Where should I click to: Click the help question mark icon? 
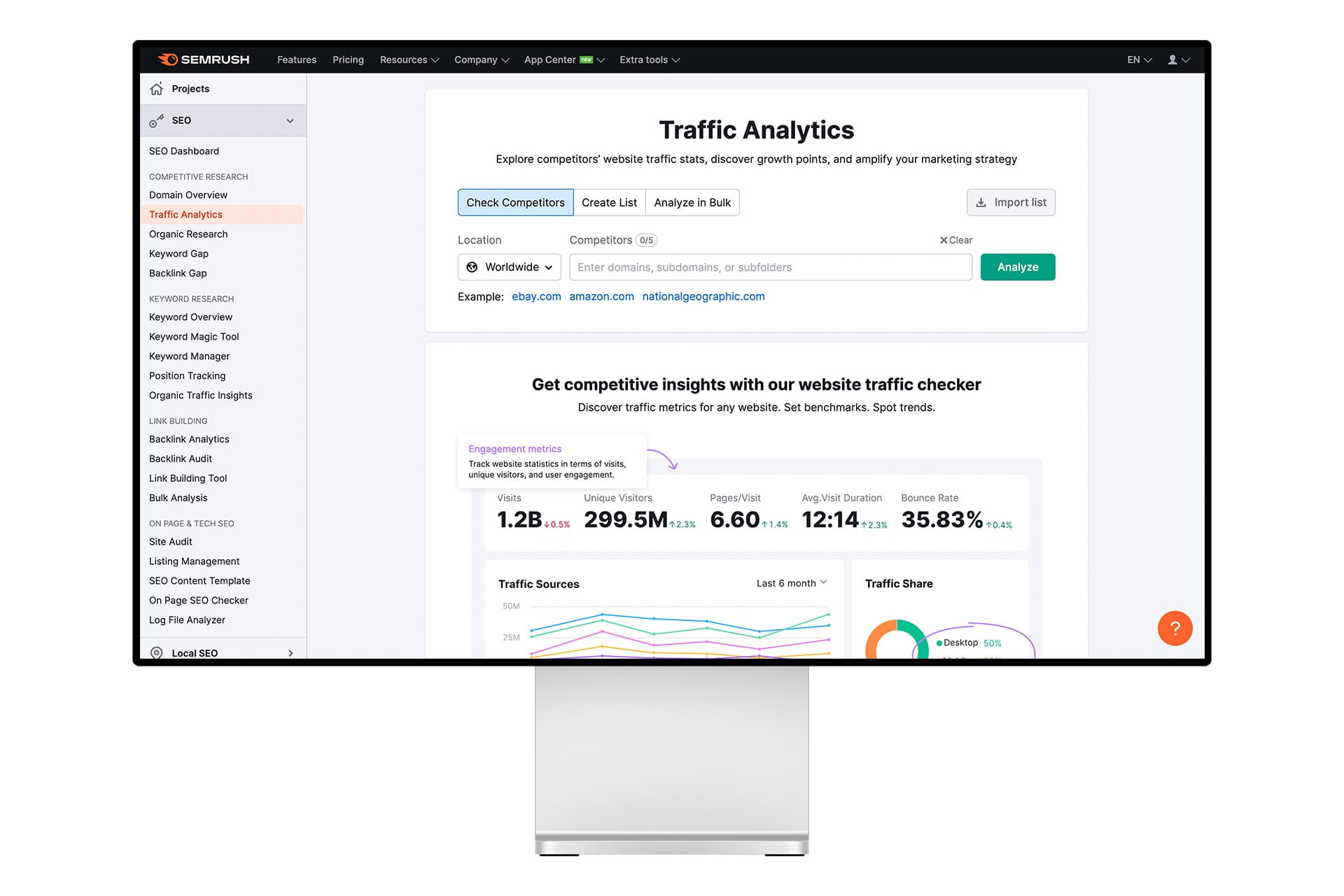click(x=1175, y=628)
